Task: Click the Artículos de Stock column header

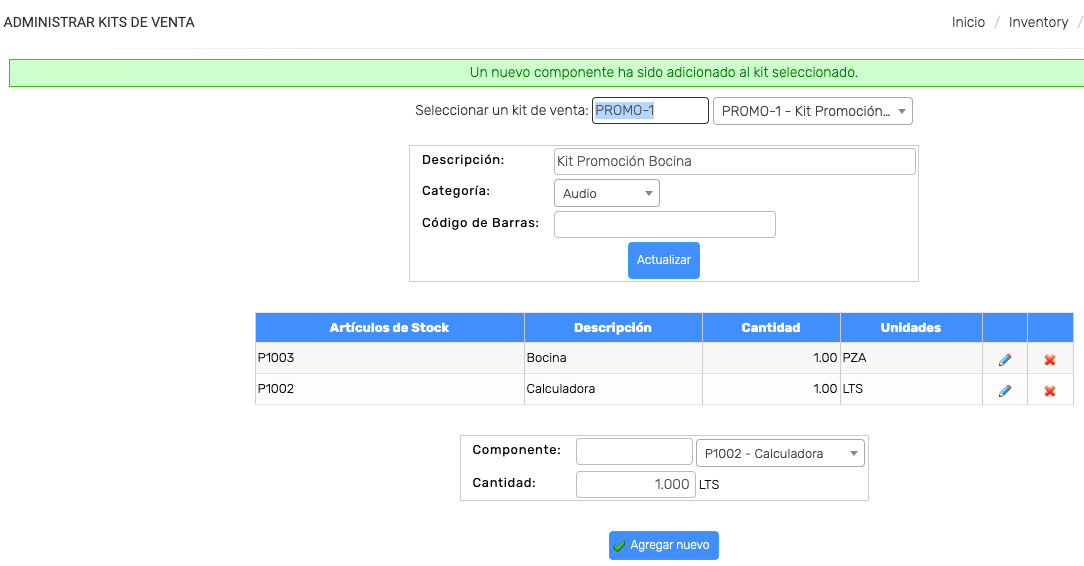Action: tap(389, 328)
